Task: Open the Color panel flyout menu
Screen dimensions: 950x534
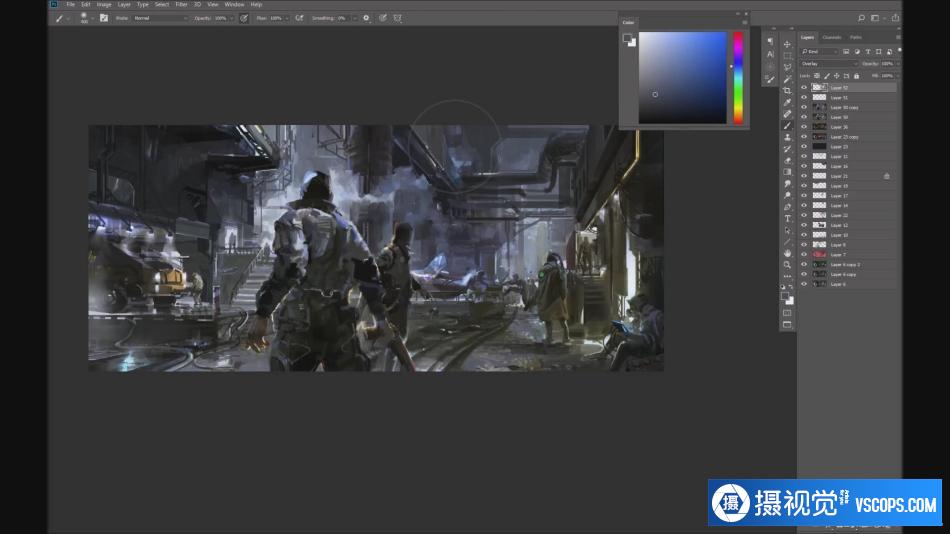Action: [745, 22]
